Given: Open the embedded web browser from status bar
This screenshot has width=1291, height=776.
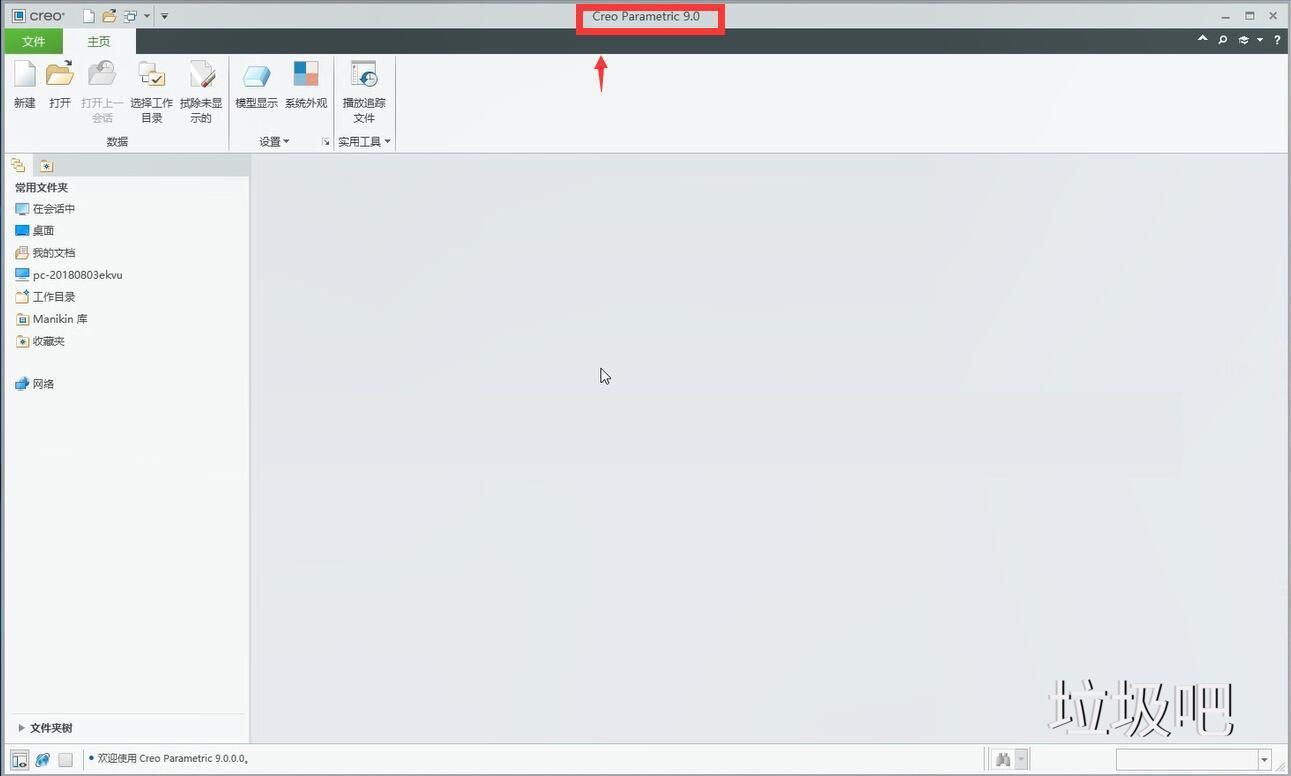Looking at the screenshot, I should (42, 760).
